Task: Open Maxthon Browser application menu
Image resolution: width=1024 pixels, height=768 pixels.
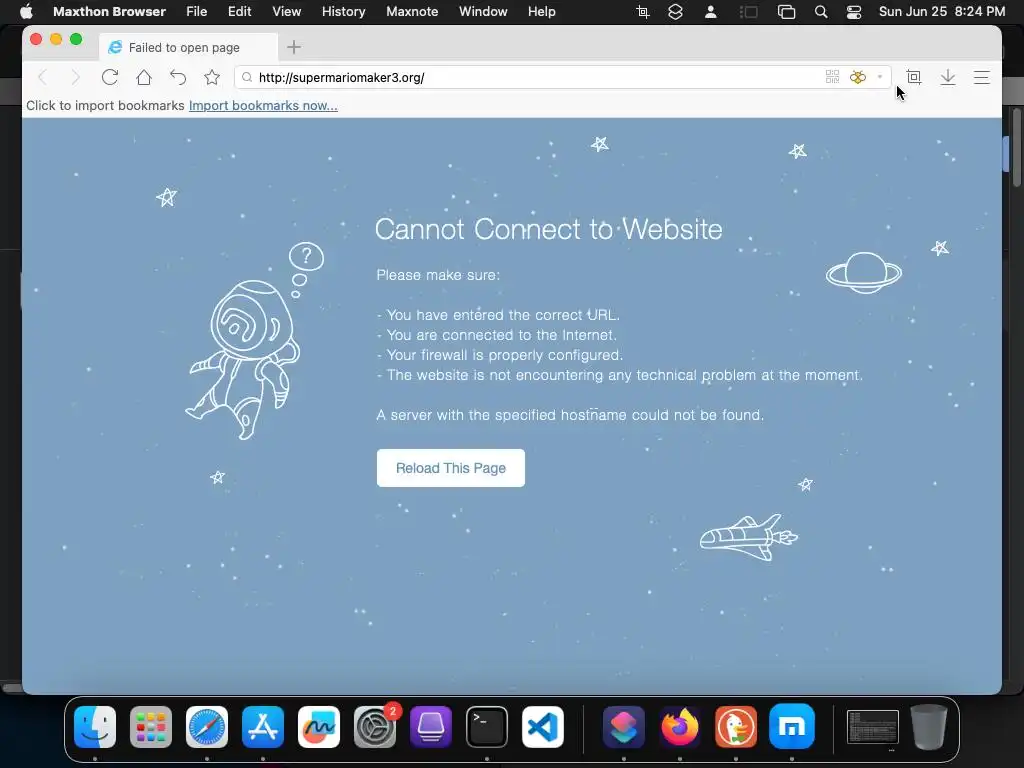Action: point(110,12)
